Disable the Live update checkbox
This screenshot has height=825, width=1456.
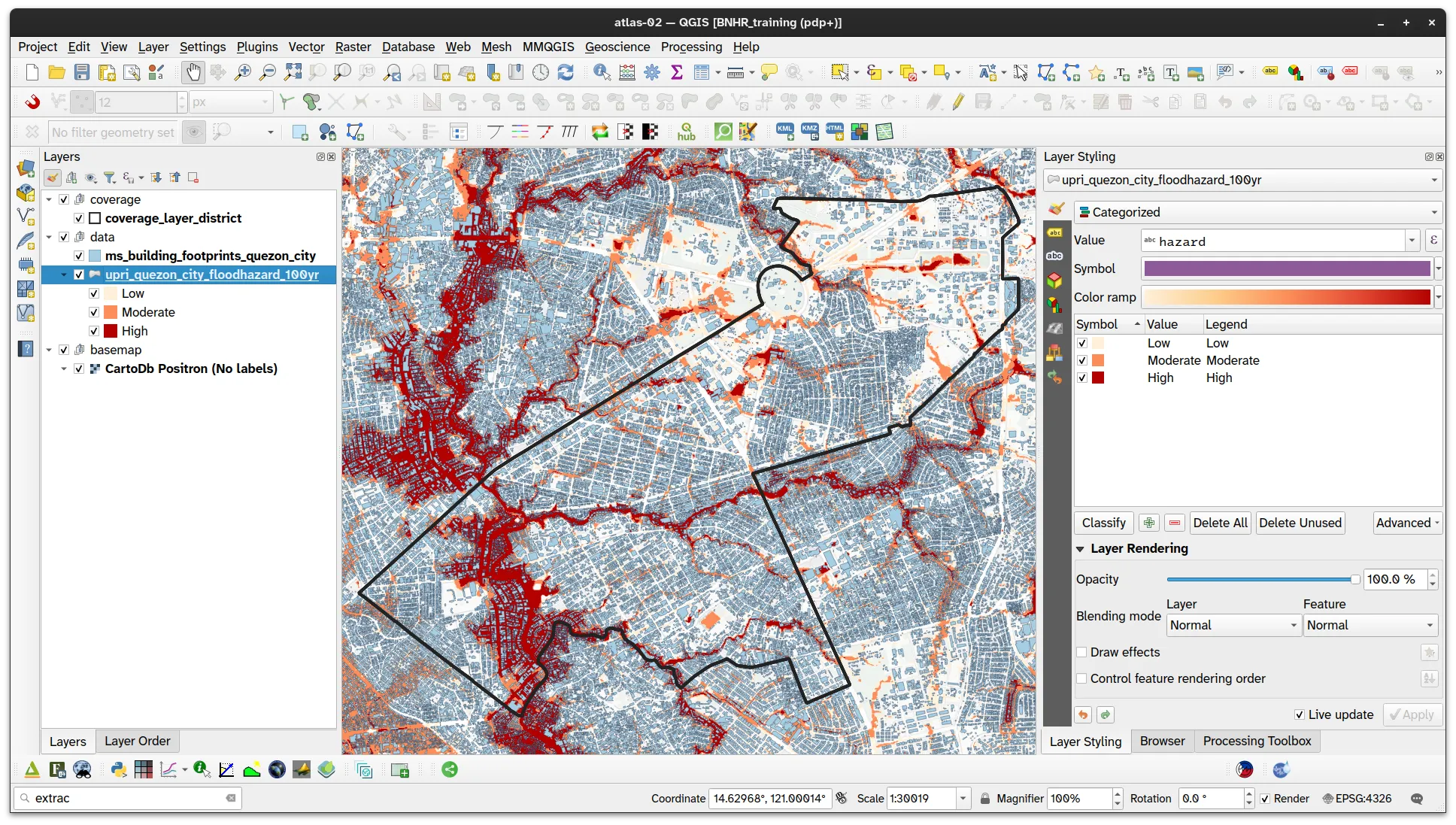(1299, 714)
